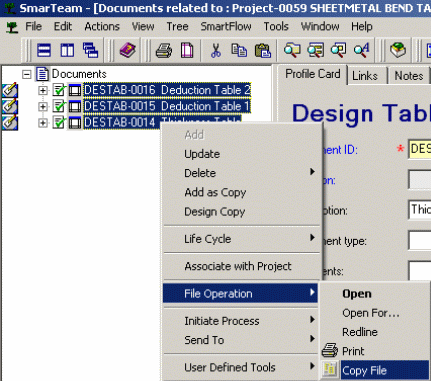
Task: Toggle the checkmark on DESTAB-0016
Action: click(x=59, y=90)
